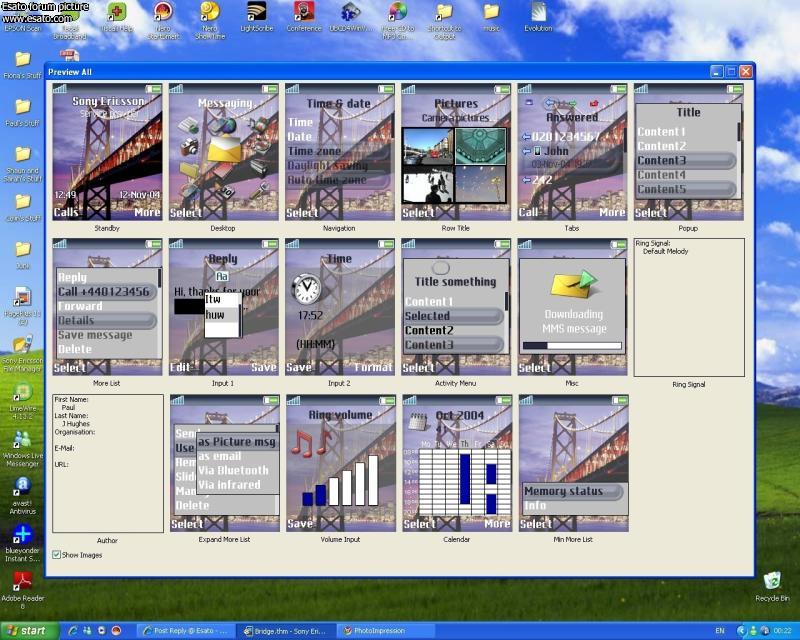Viewport: 800px width, 640px height.
Task: Open Sony Ericsson File Manager shortcut
Action: [21, 345]
